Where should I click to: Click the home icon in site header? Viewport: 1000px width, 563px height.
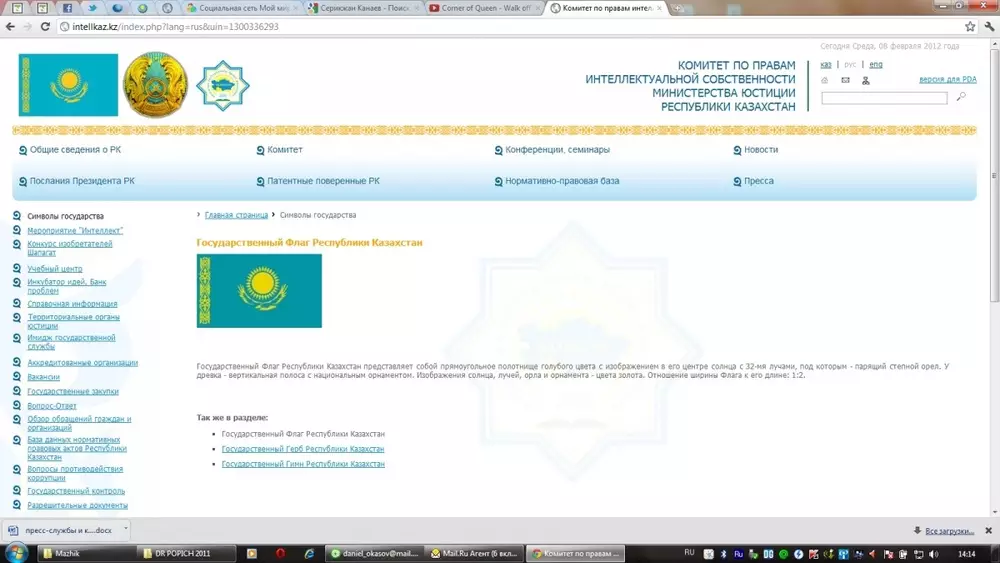[825, 80]
